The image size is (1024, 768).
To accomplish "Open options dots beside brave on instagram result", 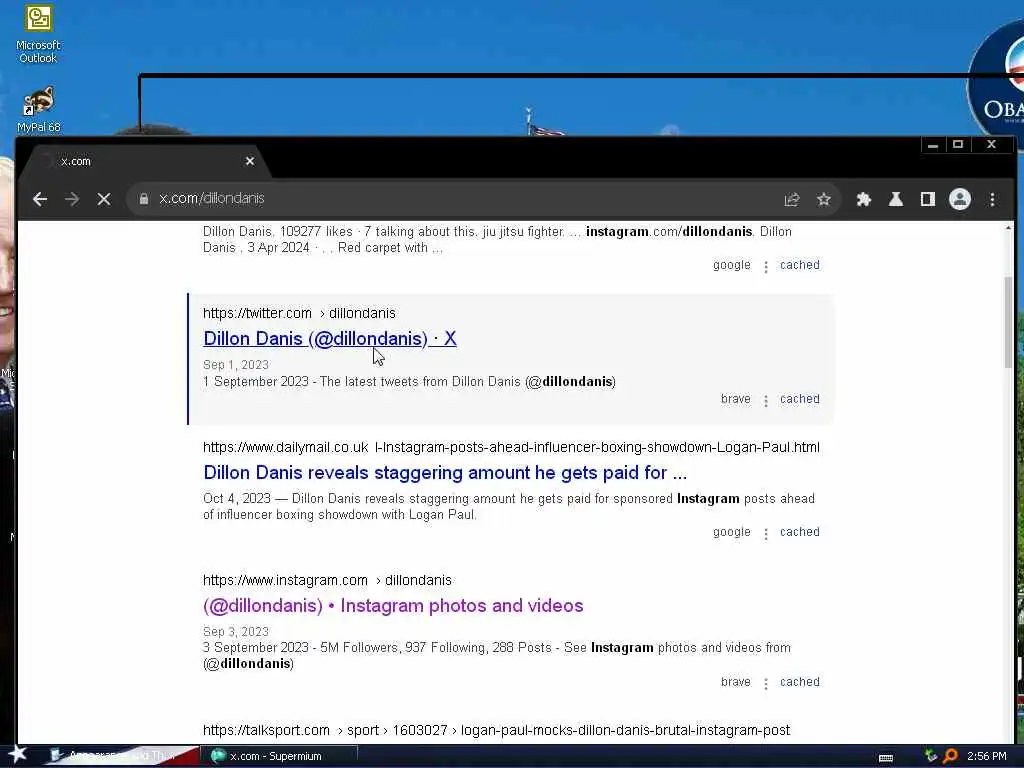I will pyautogui.click(x=765, y=683).
